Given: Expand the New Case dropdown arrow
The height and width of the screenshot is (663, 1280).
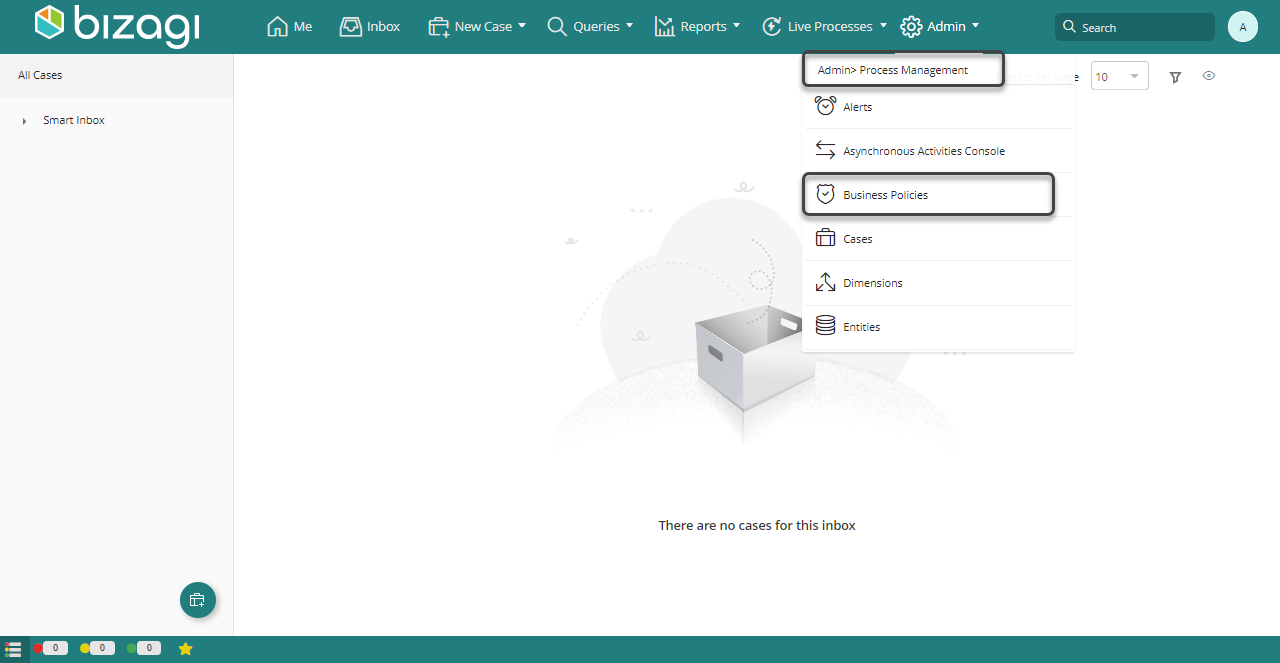Looking at the screenshot, I should click(x=522, y=26).
